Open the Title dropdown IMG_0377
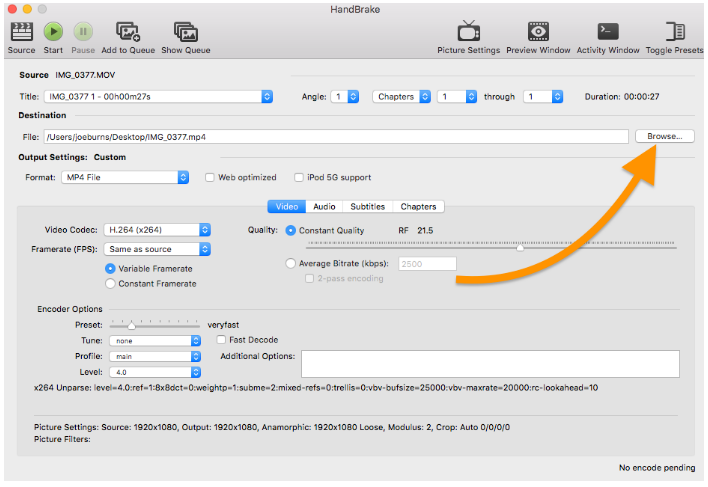The image size is (708, 487). click(158, 97)
